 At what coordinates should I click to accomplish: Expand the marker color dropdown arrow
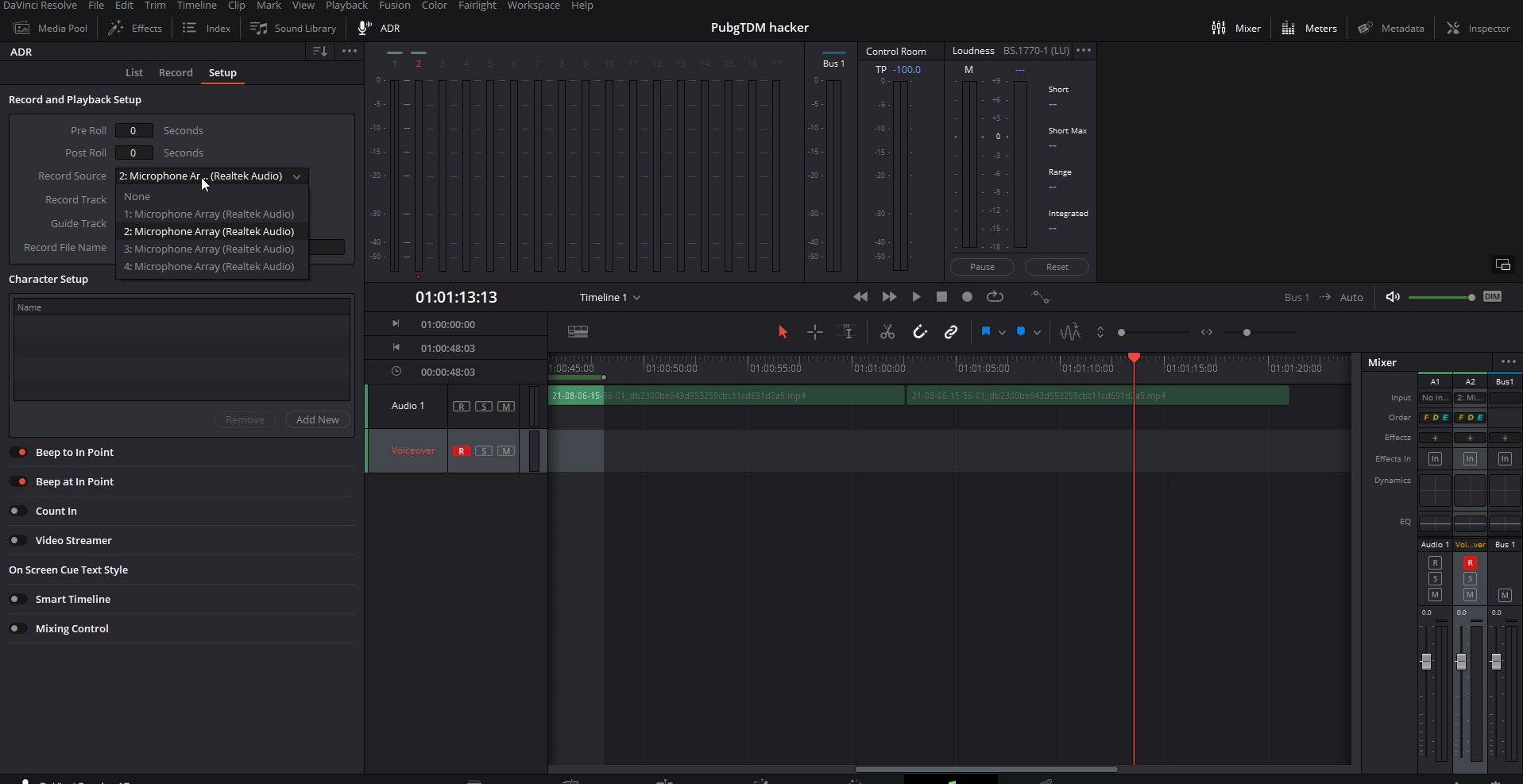(x=1037, y=333)
